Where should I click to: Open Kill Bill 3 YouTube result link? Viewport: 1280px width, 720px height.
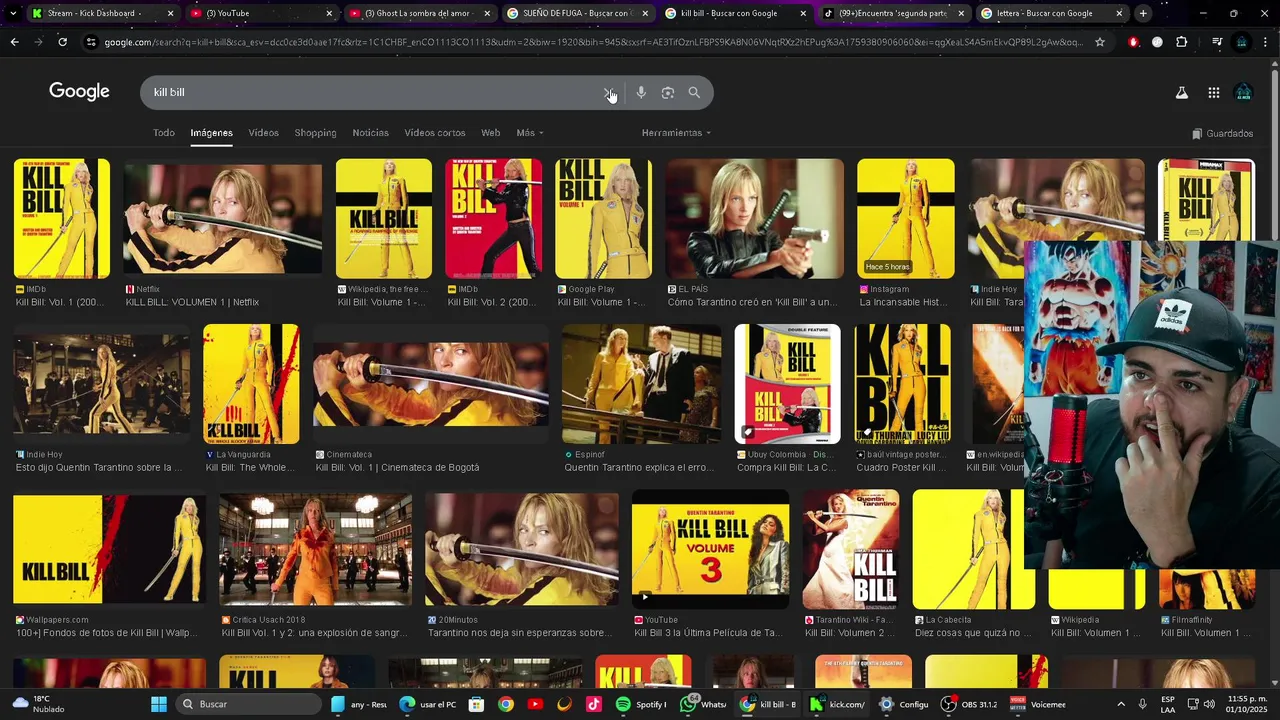click(x=709, y=633)
